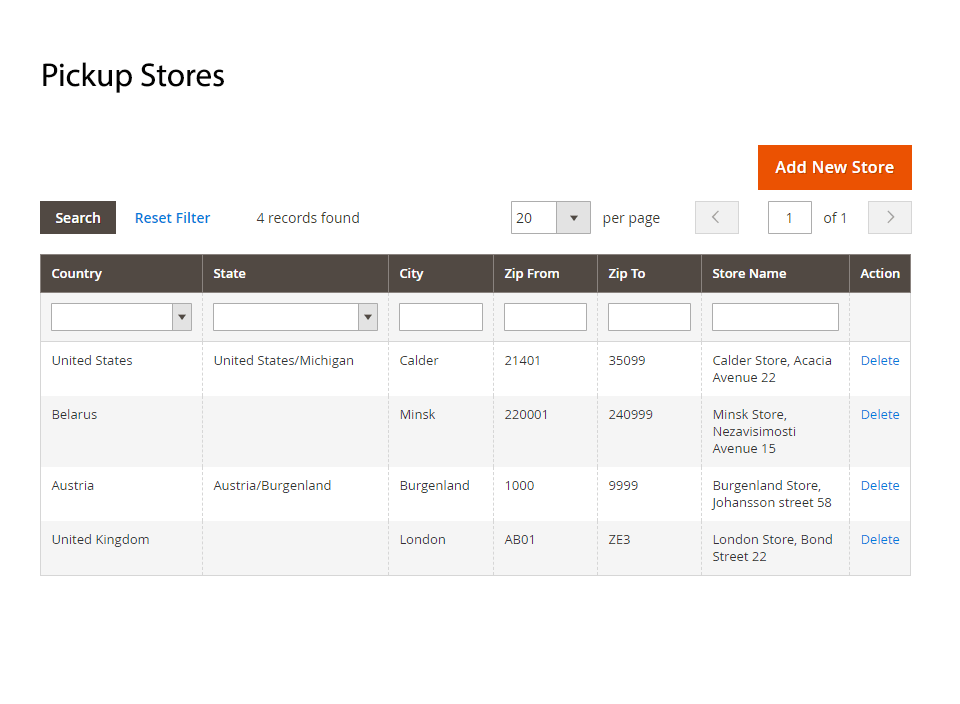Screen dimensions: 960x704
Task: Delete the London Store row
Action: point(879,539)
